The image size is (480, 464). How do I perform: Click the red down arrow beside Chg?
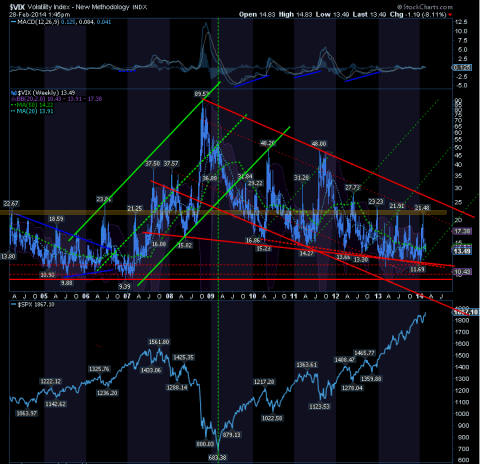(450, 15)
